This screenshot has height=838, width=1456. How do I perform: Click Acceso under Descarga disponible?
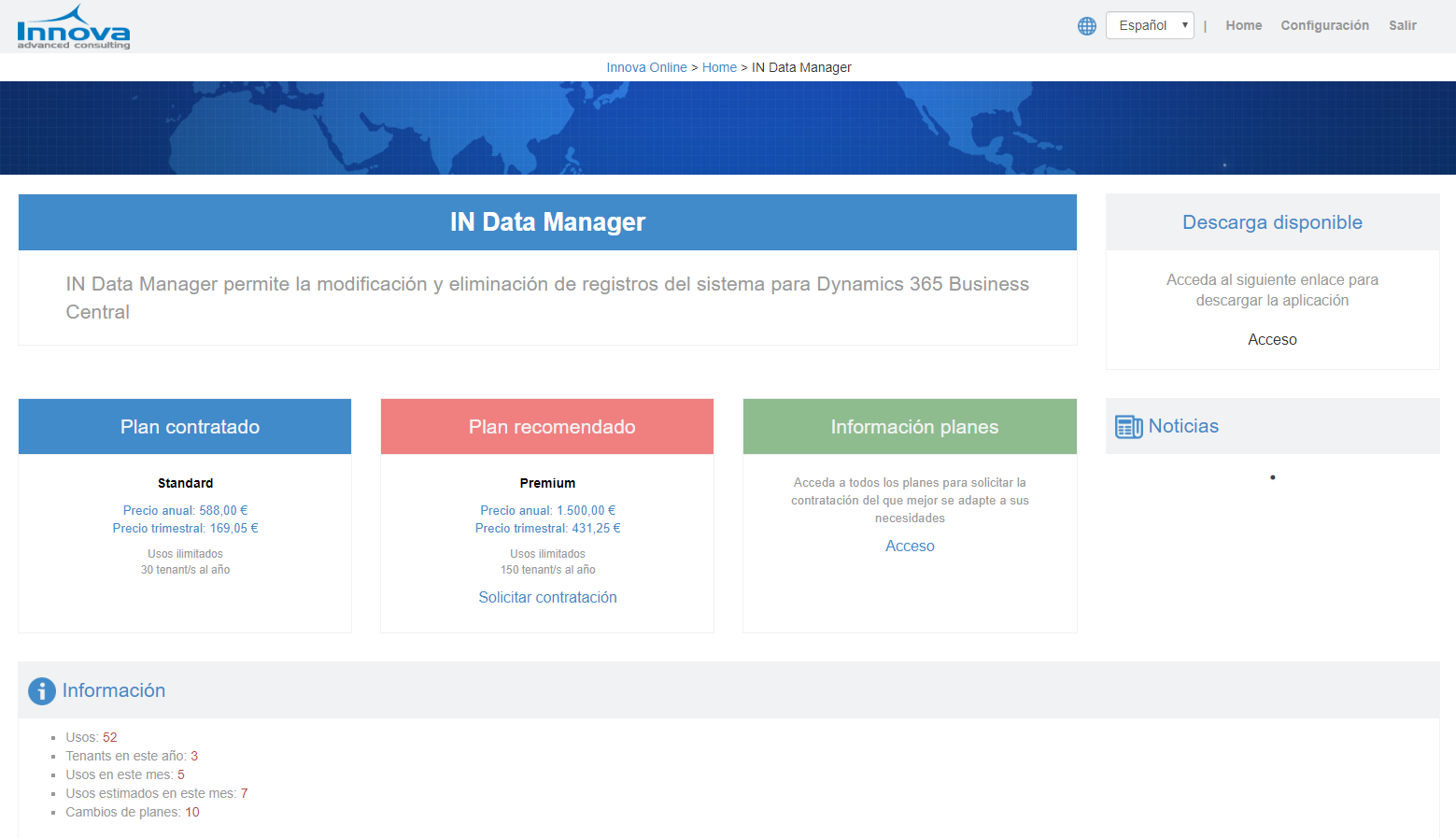click(1272, 340)
